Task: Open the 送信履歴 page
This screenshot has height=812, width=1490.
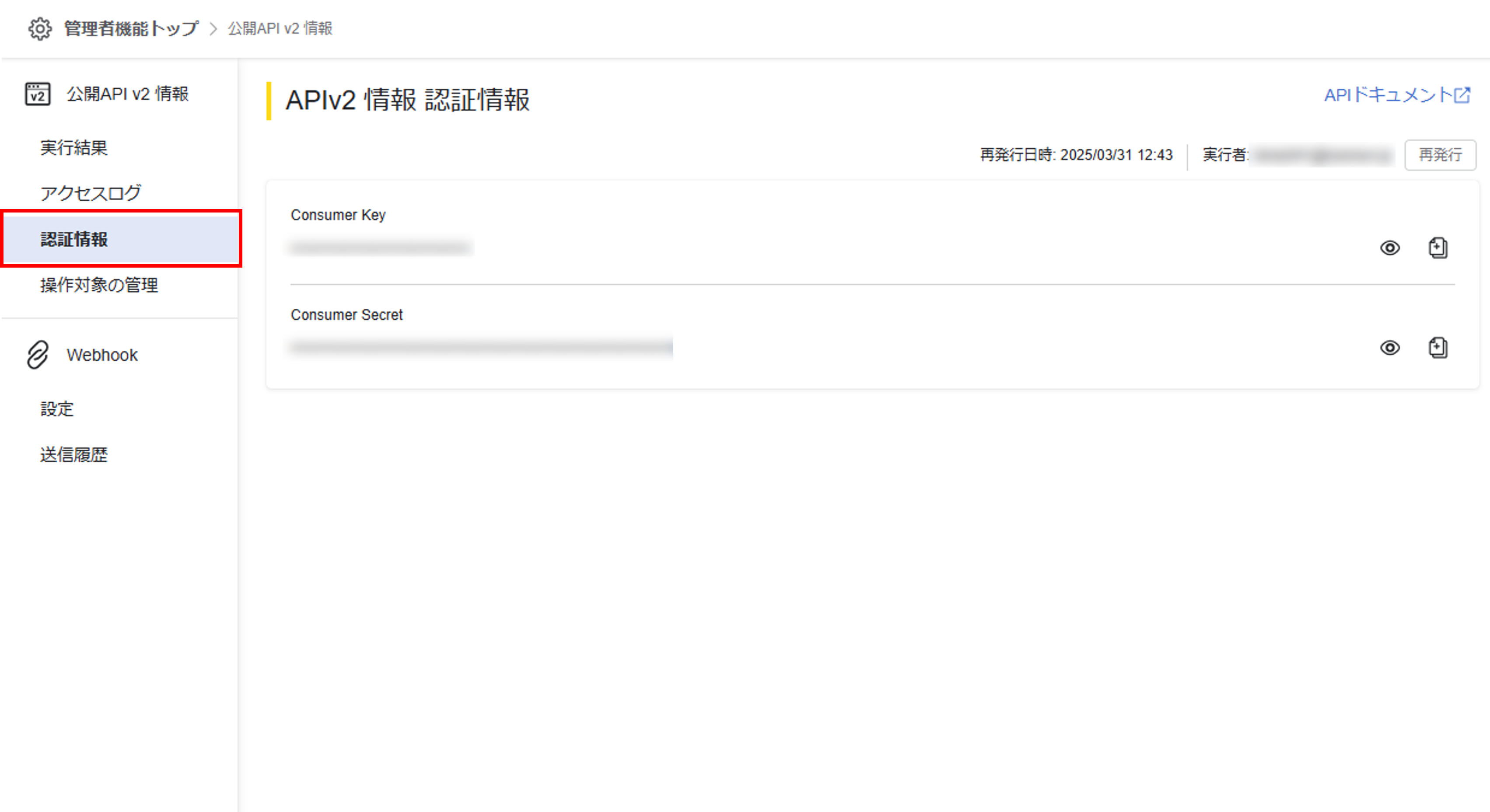Action: coord(74,455)
